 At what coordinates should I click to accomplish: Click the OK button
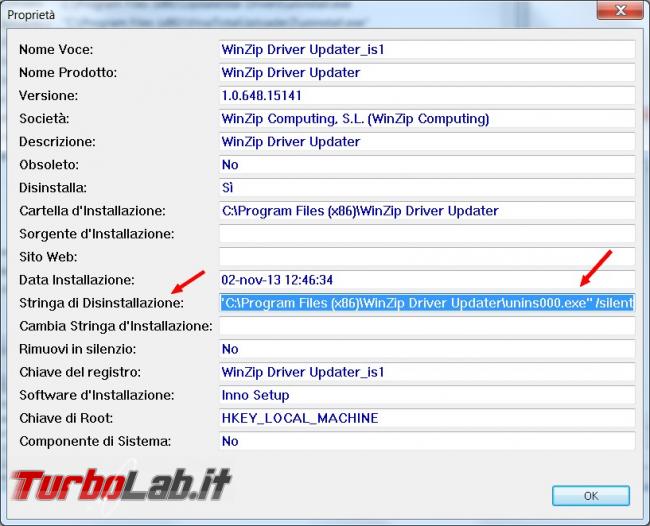tap(591, 496)
